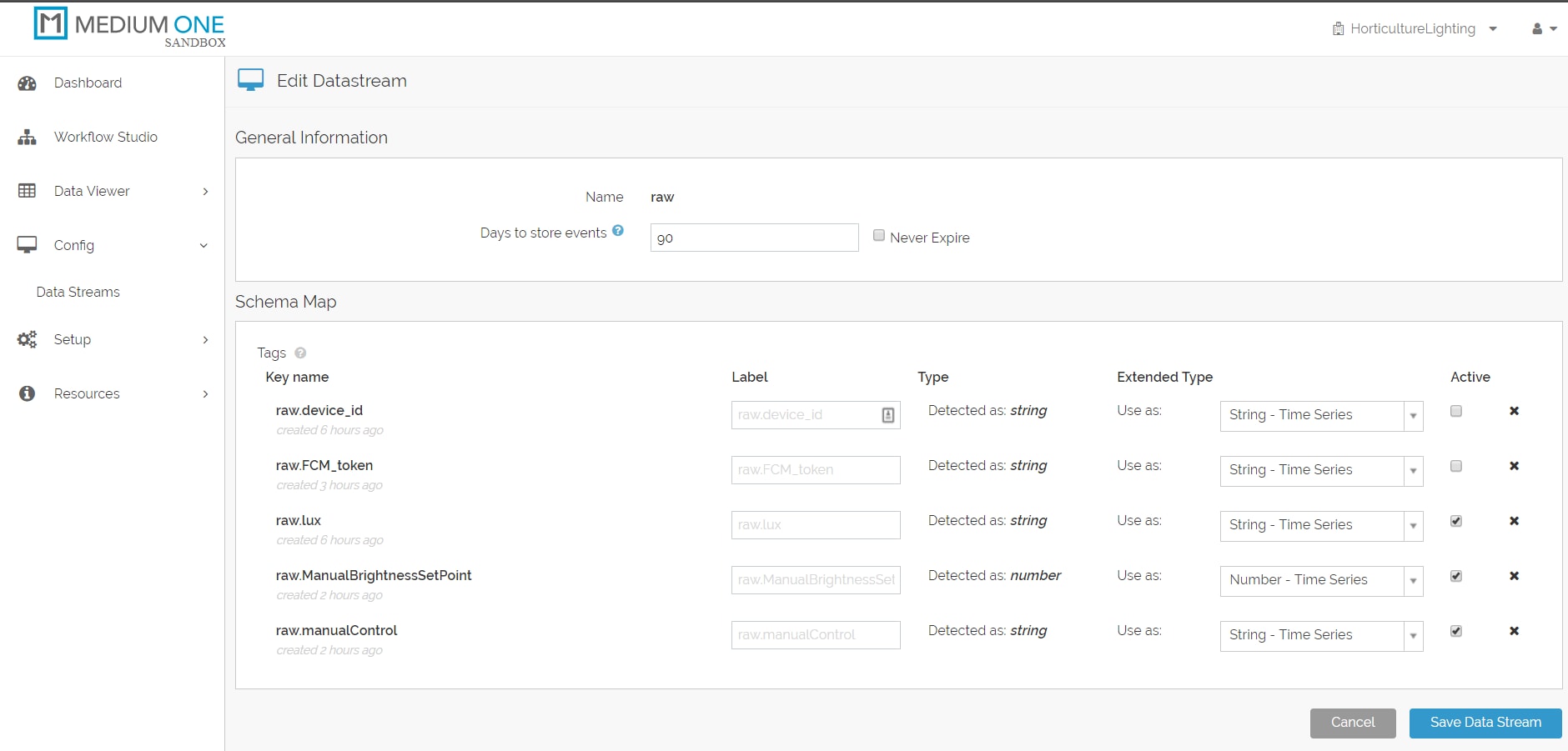The image size is (1568, 751).
Task: Click the Medium One logo
Action: tap(129, 27)
